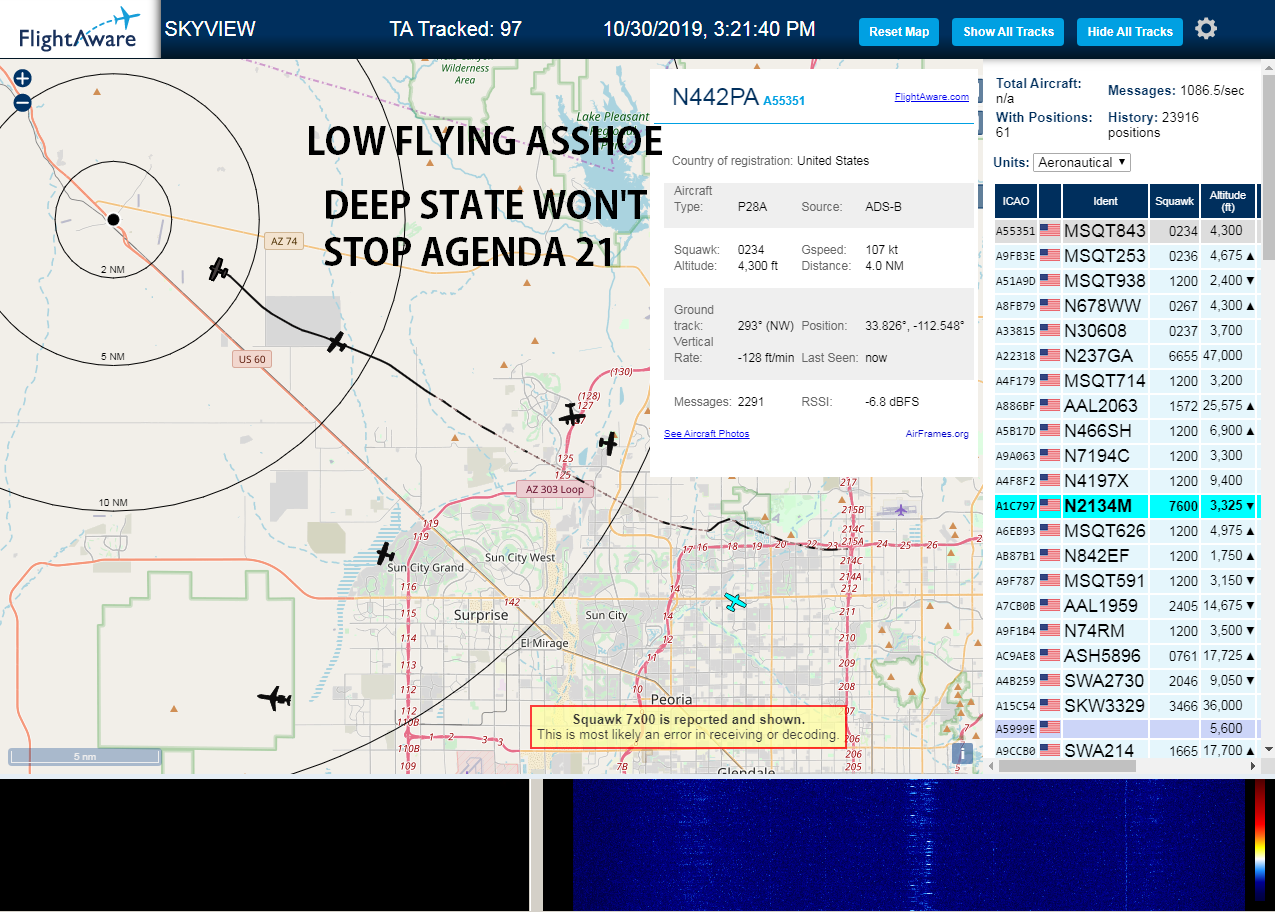Open the settings gear icon

pos(1206,29)
